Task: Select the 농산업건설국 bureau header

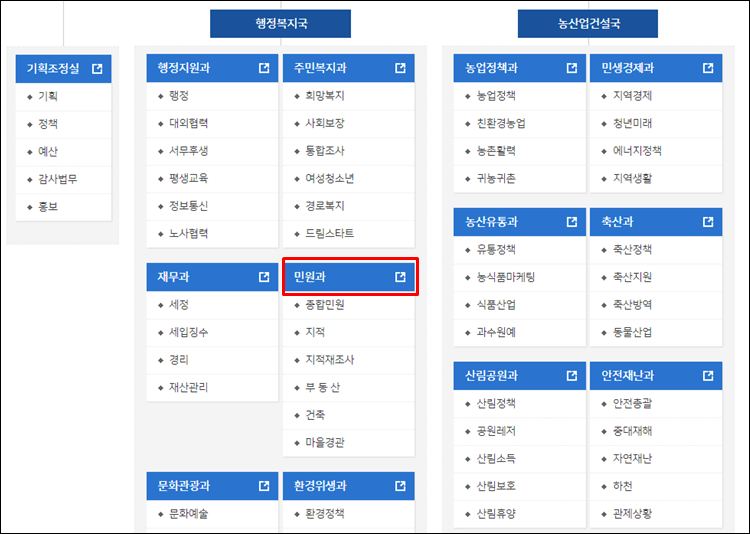Action: (588, 23)
